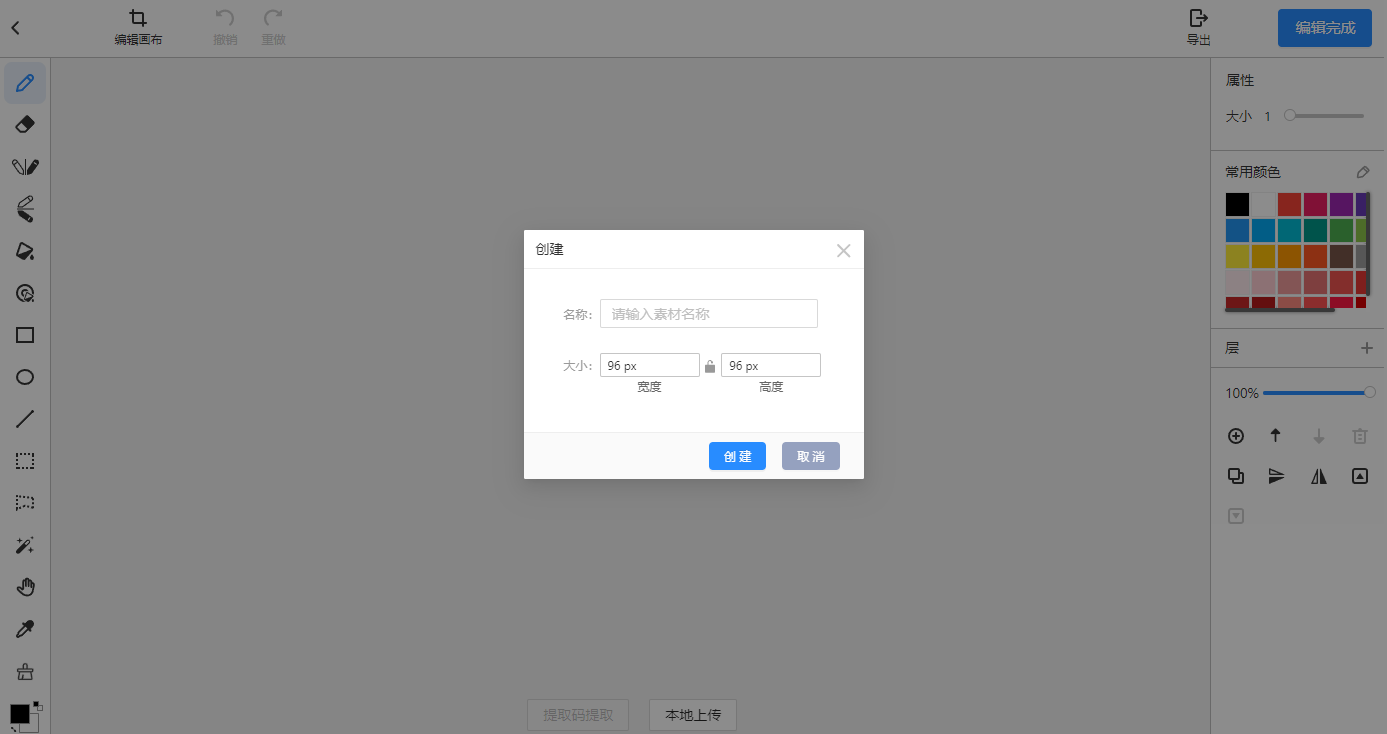Select the Hand pan tool

click(25, 588)
